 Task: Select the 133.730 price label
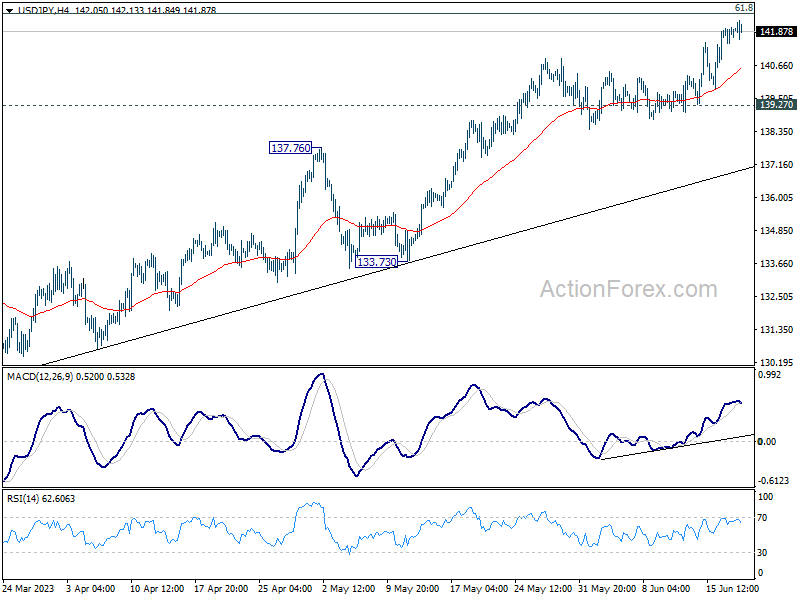point(377,262)
